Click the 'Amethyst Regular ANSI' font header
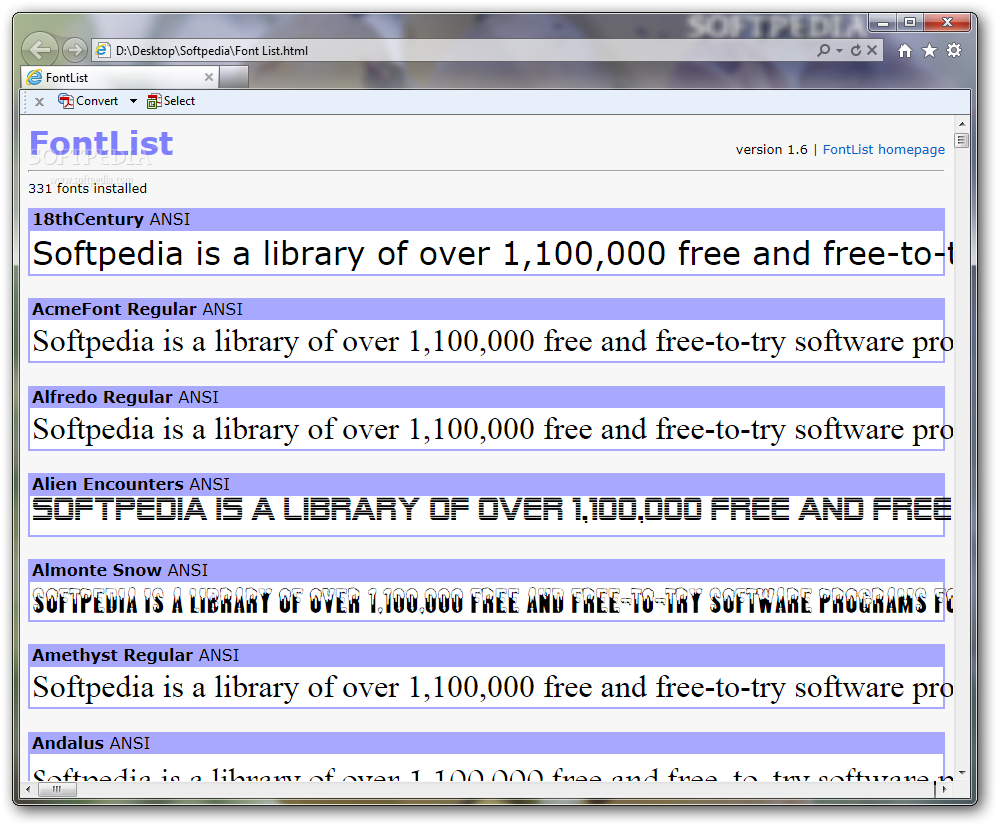Screen dimensions: 998x826 pyautogui.click(x=486, y=655)
